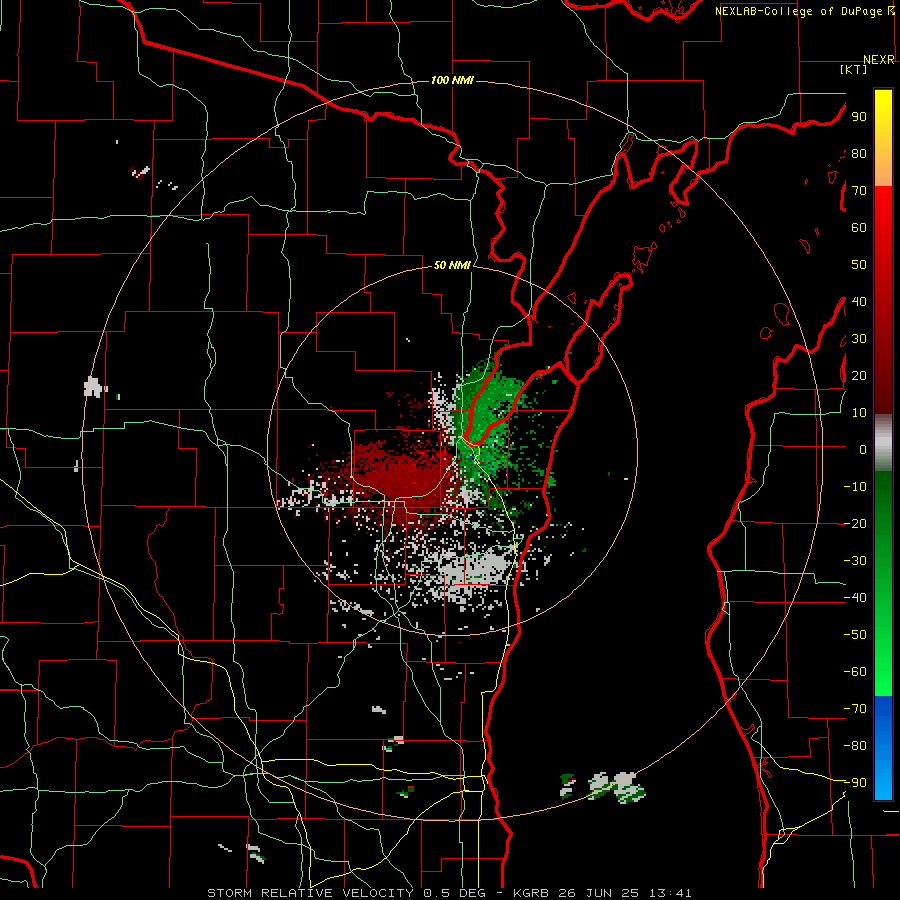The height and width of the screenshot is (900, 900).
Task: Click the negative 40 value on velocity scale
Action: 855,598
